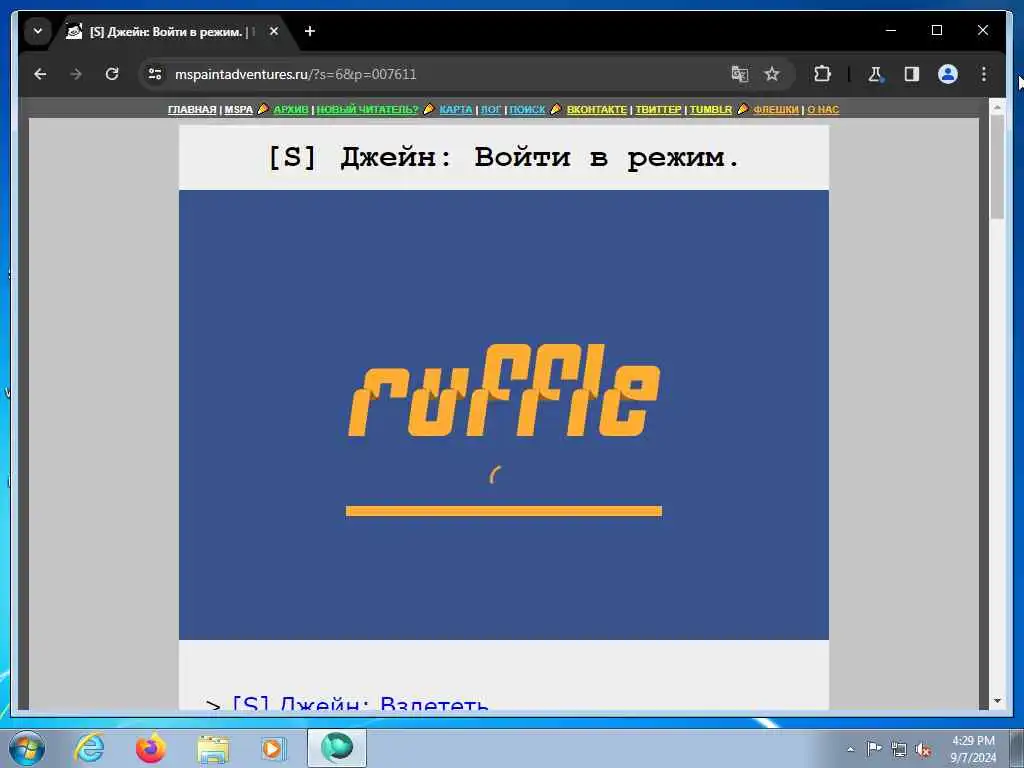1024x768 pixels.
Task: Click the active browser taskbar button
Action: click(337, 748)
